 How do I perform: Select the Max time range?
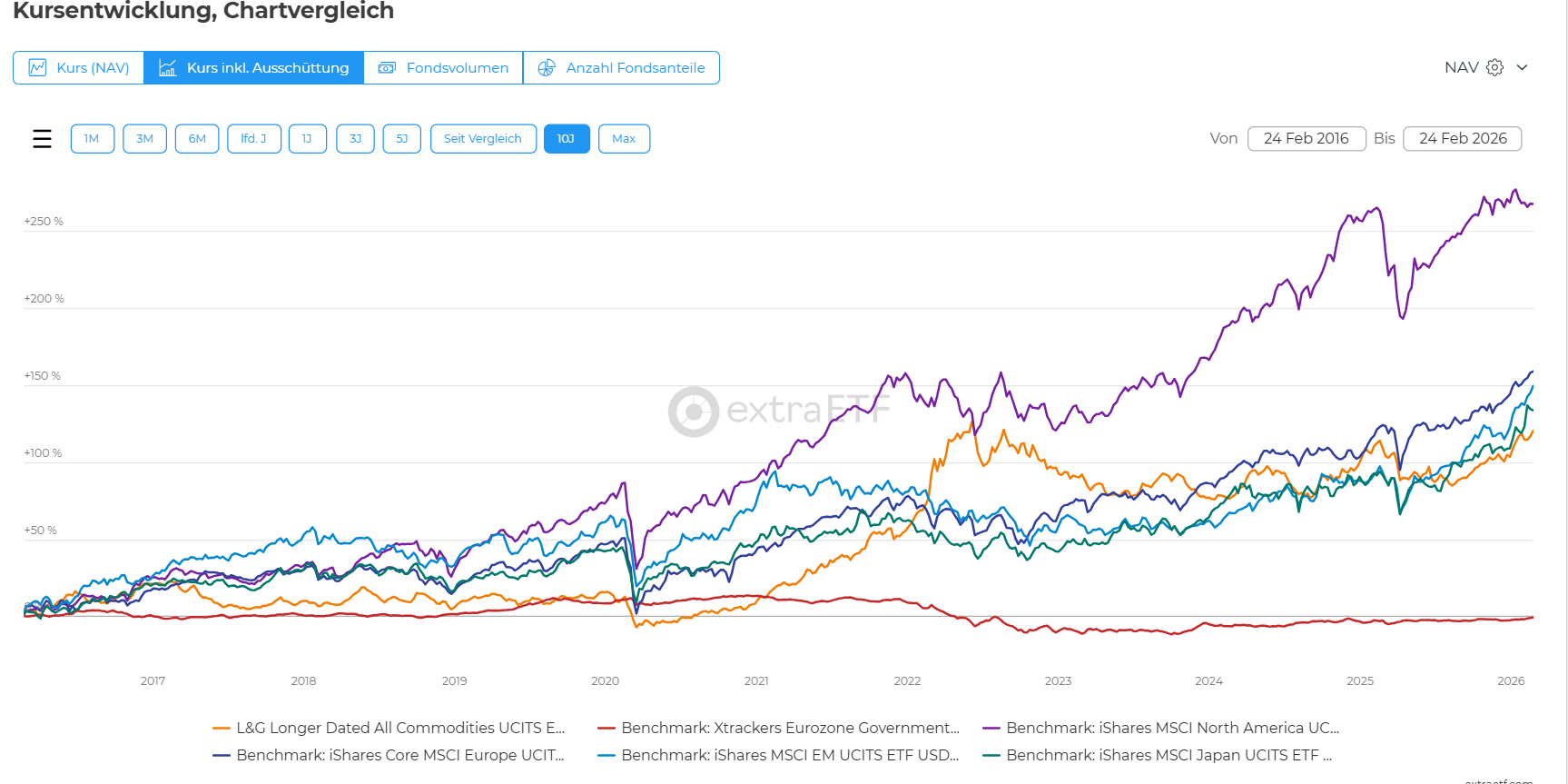pyautogui.click(x=624, y=139)
